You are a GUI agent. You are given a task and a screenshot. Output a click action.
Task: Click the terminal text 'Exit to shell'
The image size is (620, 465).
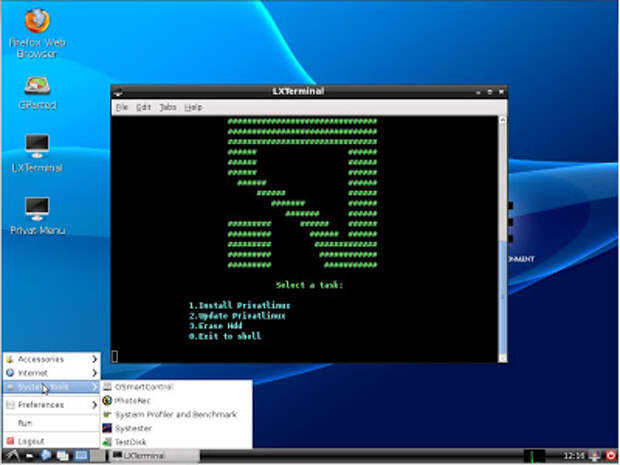[x=229, y=336]
